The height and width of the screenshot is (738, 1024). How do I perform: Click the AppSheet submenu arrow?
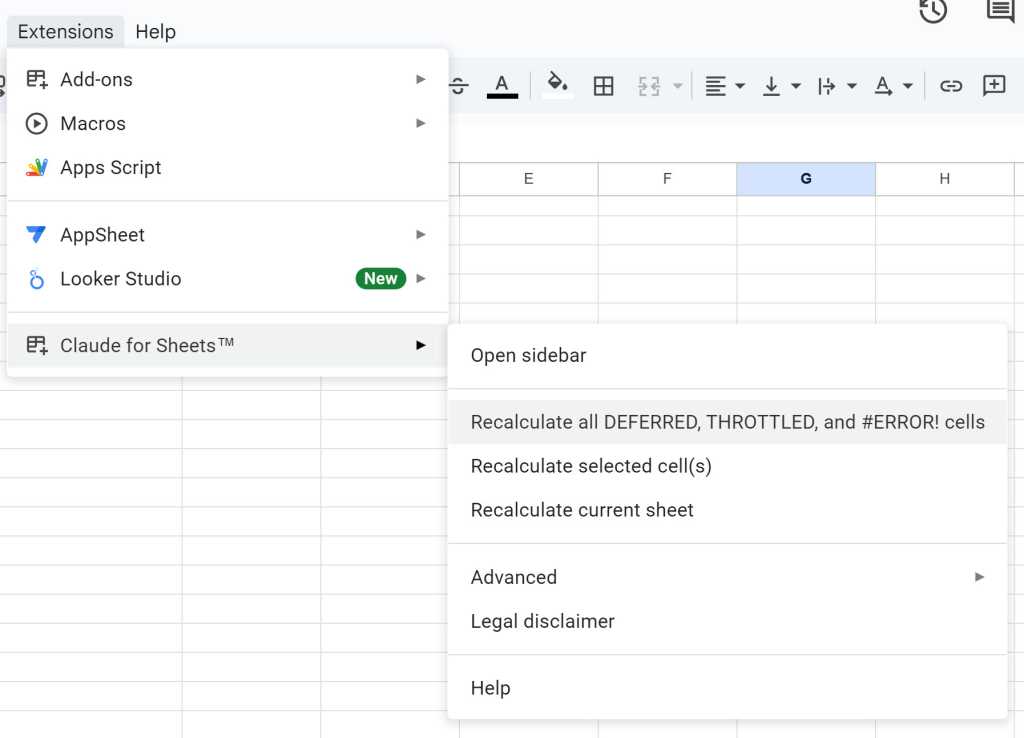(421, 234)
